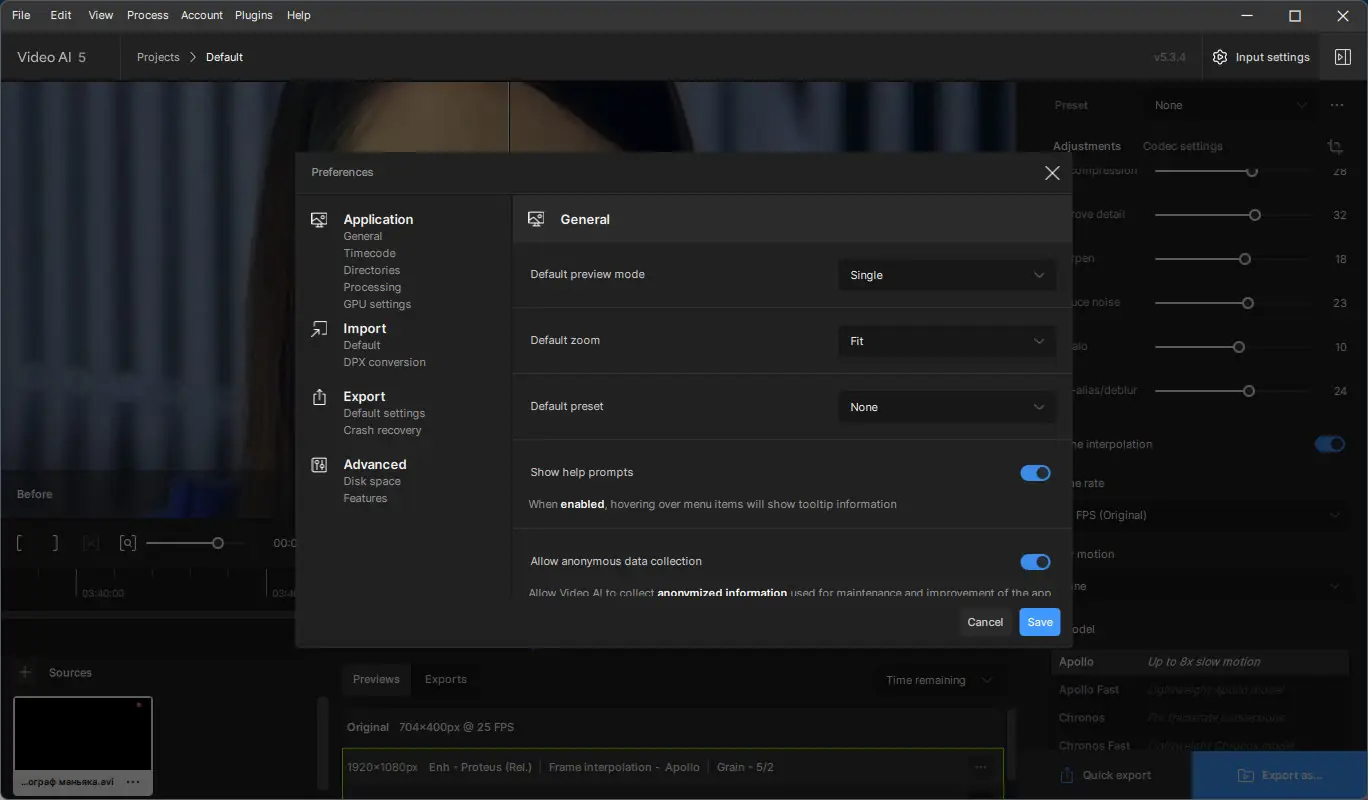Click the Input settings gear icon

click(x=1220, y=57)
